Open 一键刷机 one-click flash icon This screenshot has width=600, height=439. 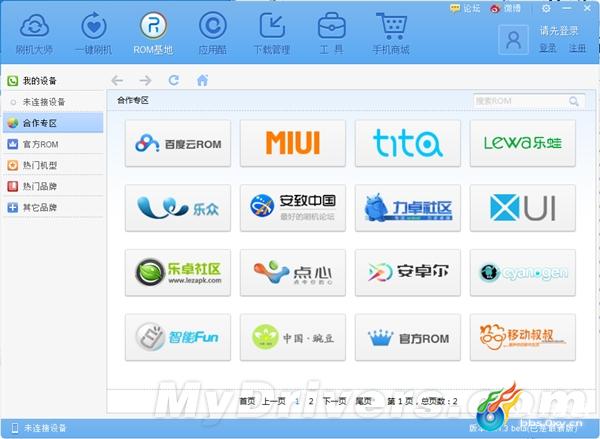[94, 26]
